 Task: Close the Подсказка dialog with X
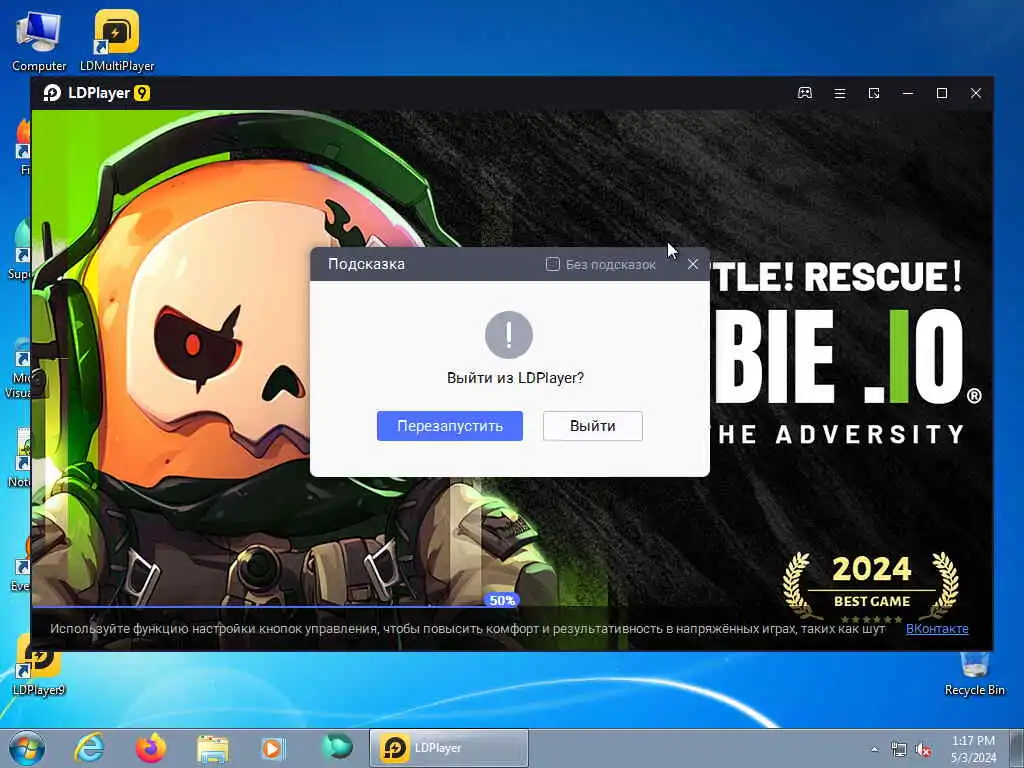tap(693, 264)
